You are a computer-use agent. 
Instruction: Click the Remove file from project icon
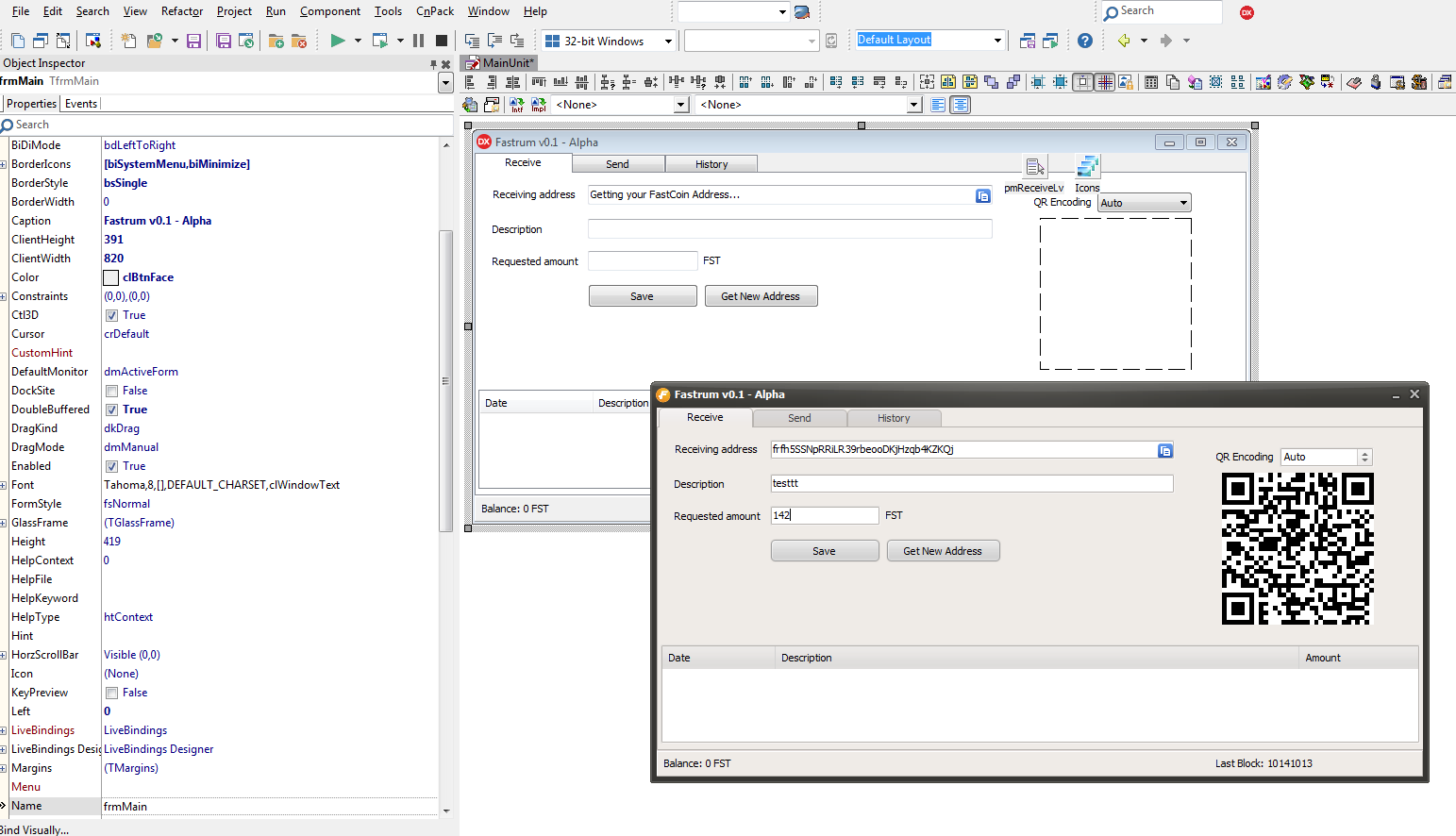(x=299, y=41)
